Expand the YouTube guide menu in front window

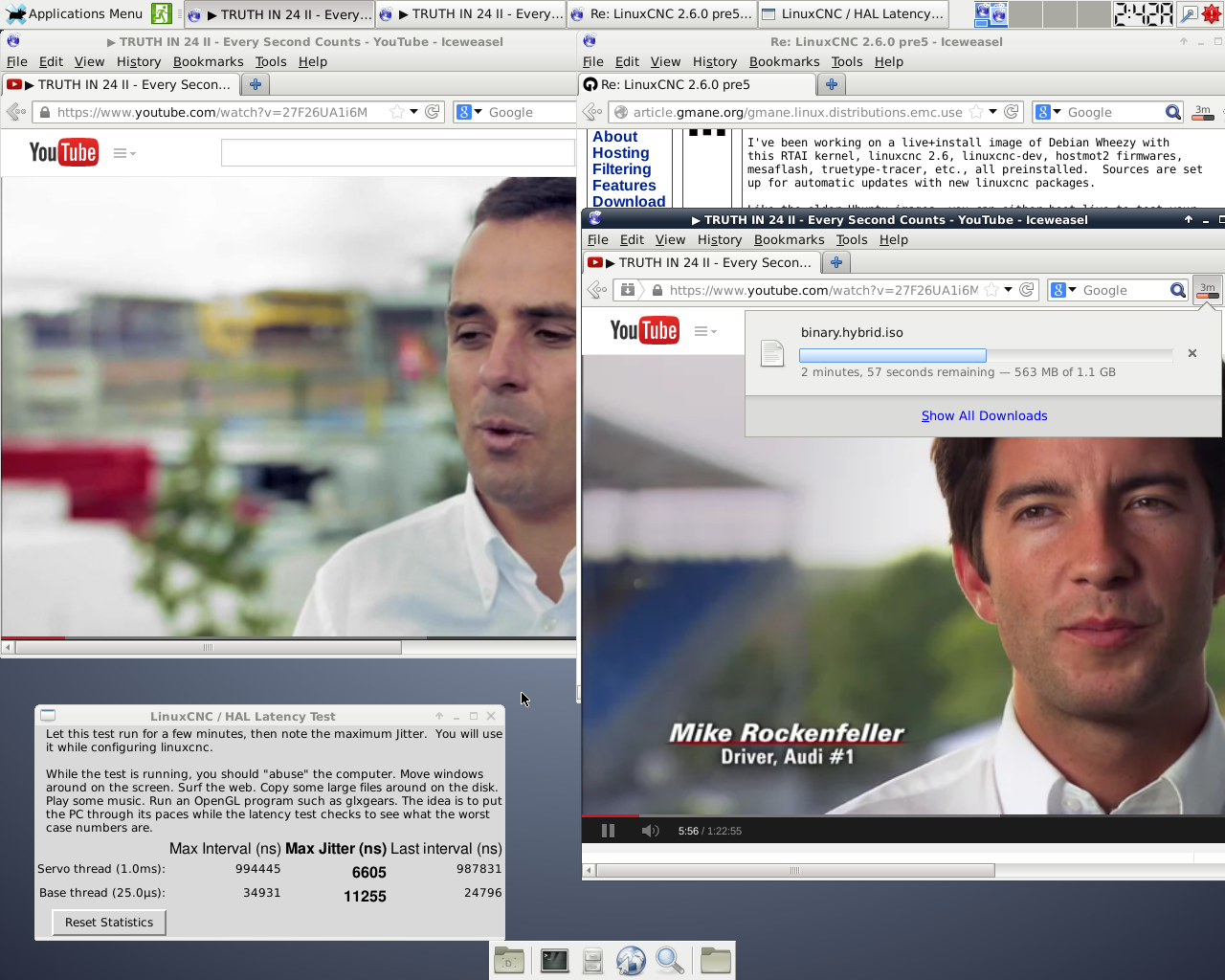point(705,331)
